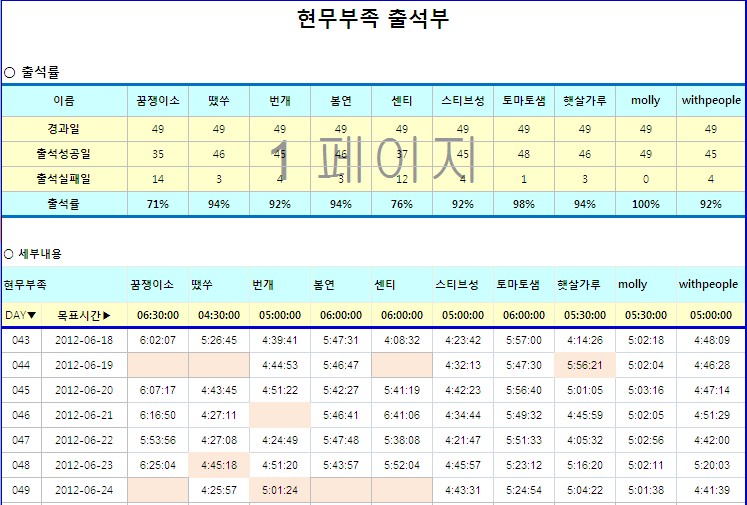Click the highlighted time 5:01:24
Screen dimensions: 747x505
[280, 490]
